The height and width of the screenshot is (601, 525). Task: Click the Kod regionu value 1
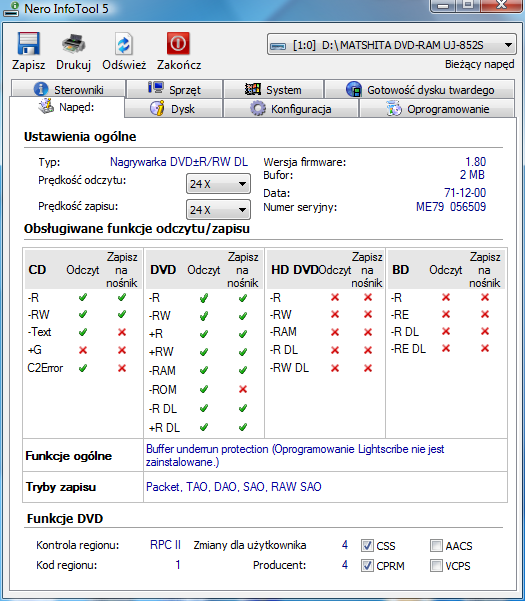click(177, 565)
